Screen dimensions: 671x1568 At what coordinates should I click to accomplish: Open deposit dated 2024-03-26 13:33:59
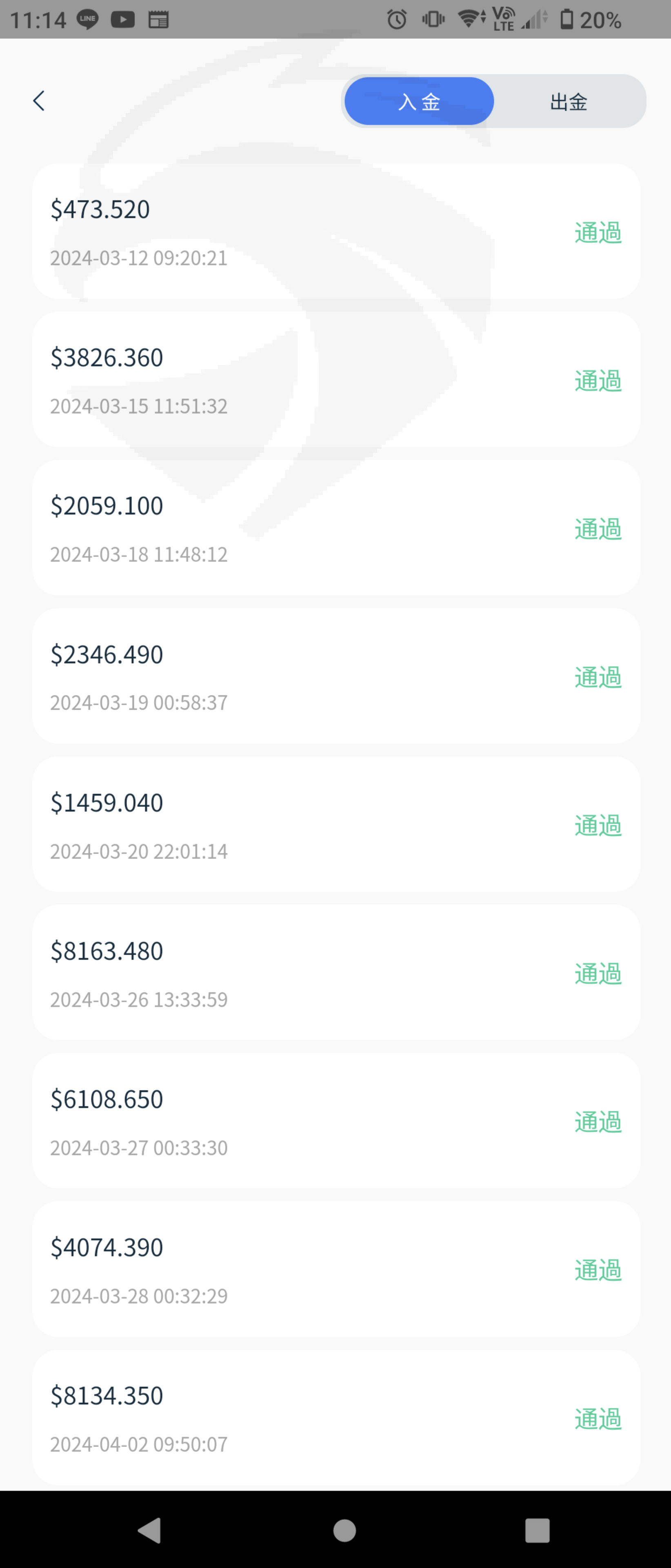tap(336, 973)
